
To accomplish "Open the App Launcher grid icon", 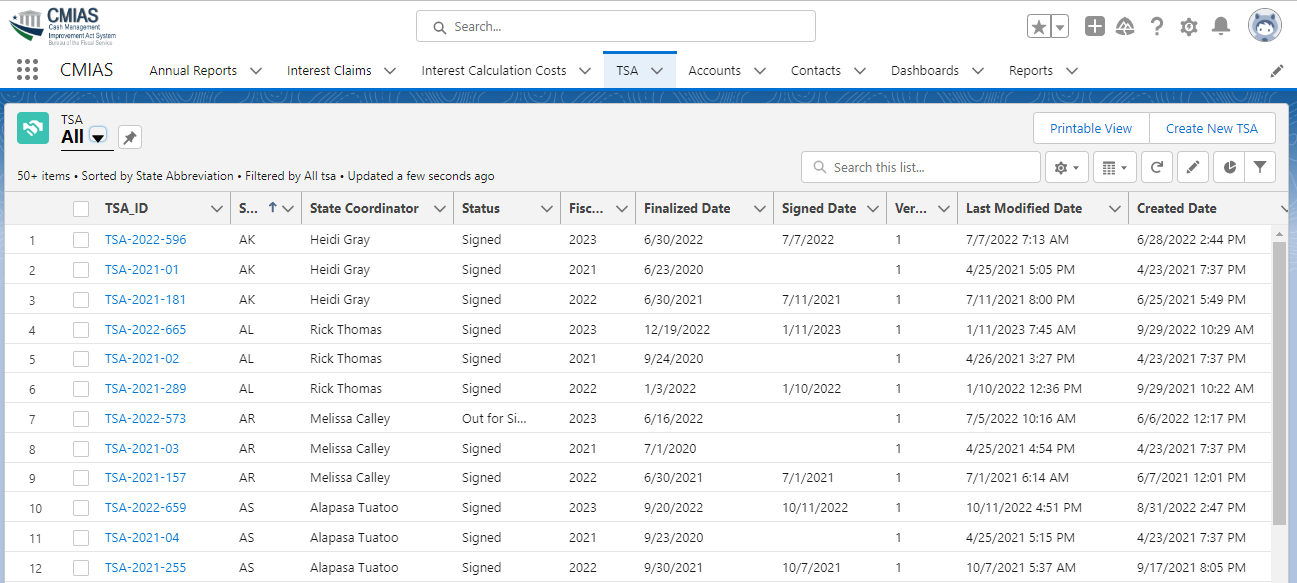I will (x=28, y=70).
